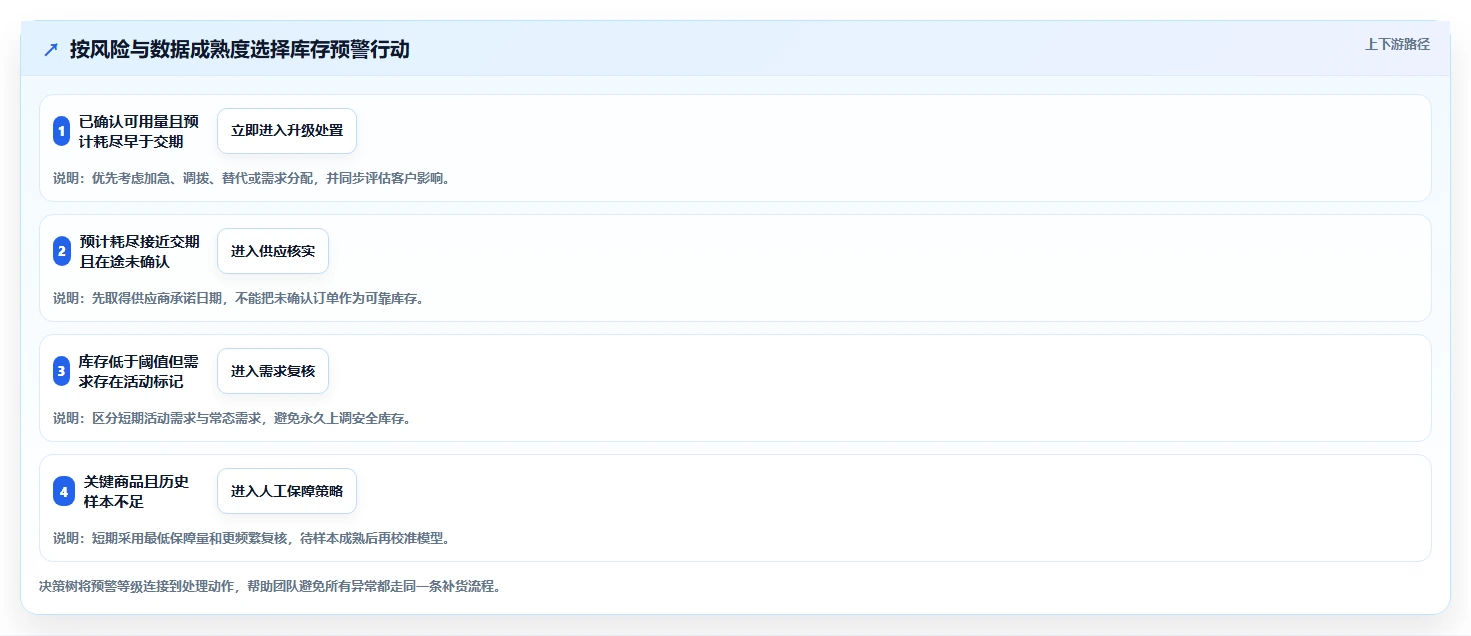Screen dimensions: 1471x636
Task: Click the note starting 说明：先取得供应商承诺日期
Action: (x=238, y=298)
